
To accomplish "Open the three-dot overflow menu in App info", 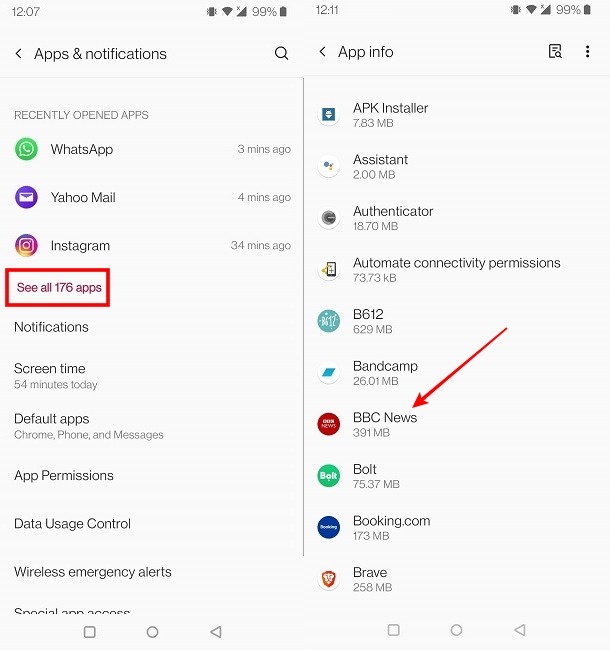I will [587, 51].
